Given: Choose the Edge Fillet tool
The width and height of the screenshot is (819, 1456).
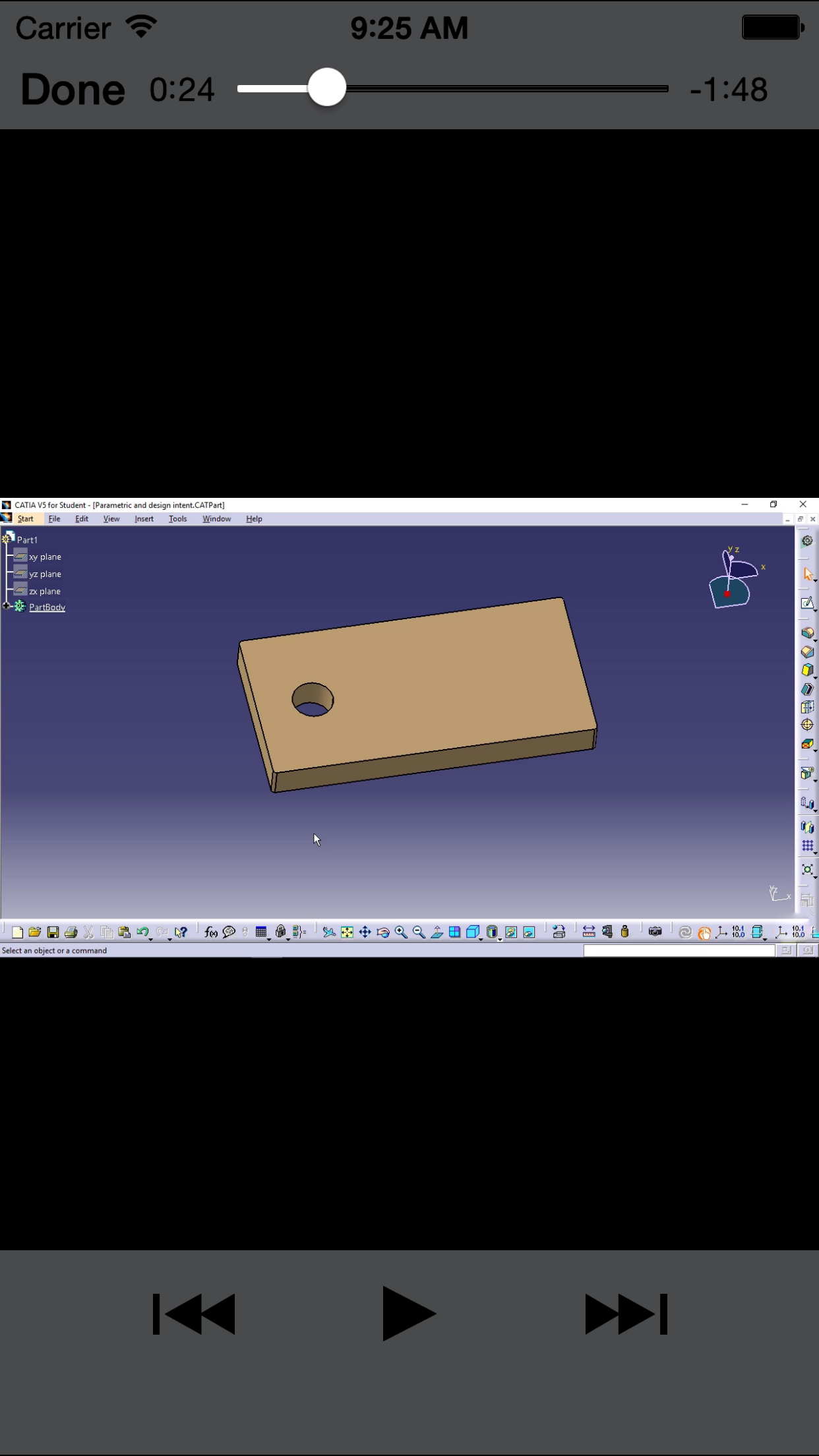Looking at the screenshot, I should click(807, 632).
